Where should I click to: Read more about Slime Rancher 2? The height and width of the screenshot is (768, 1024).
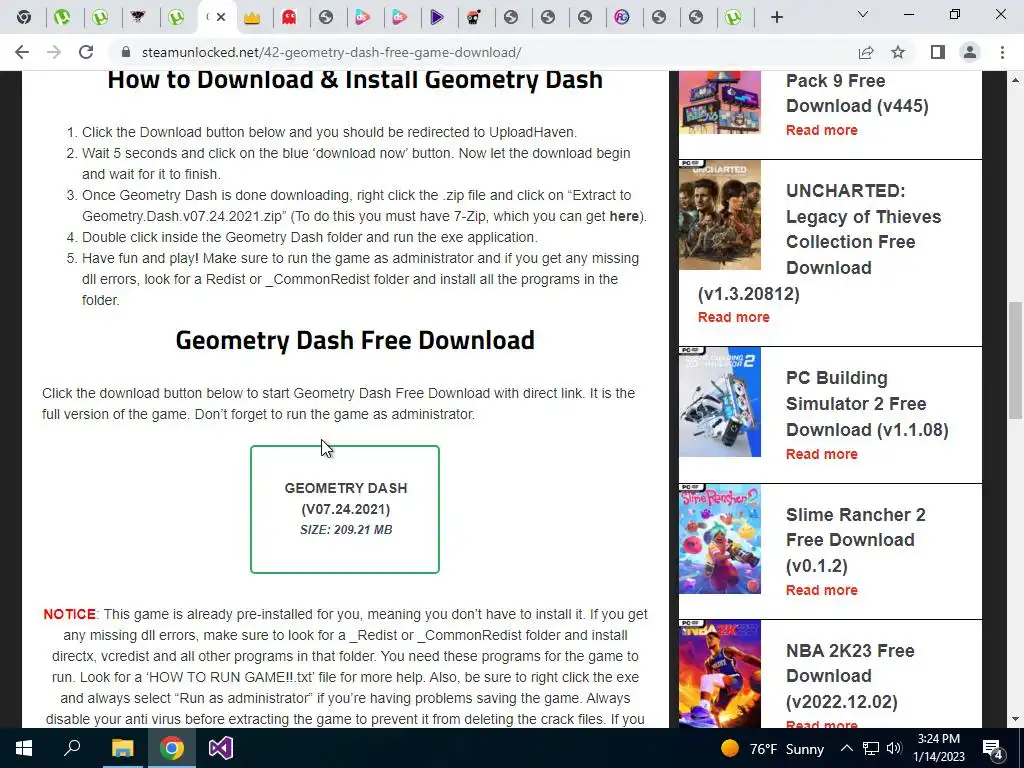click(x=822, y=590)
